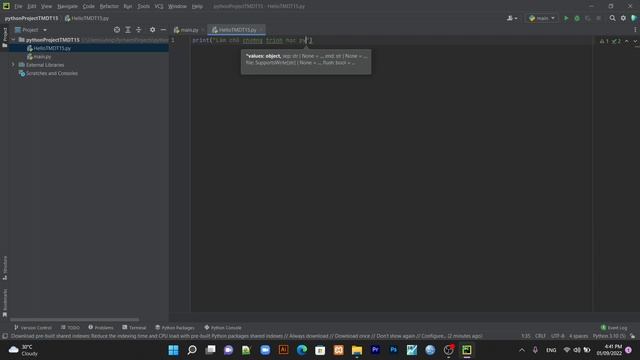This screenshot has width=640, height=360.
Task: Open the Code With Me user icon
Action: coord(512,18)
